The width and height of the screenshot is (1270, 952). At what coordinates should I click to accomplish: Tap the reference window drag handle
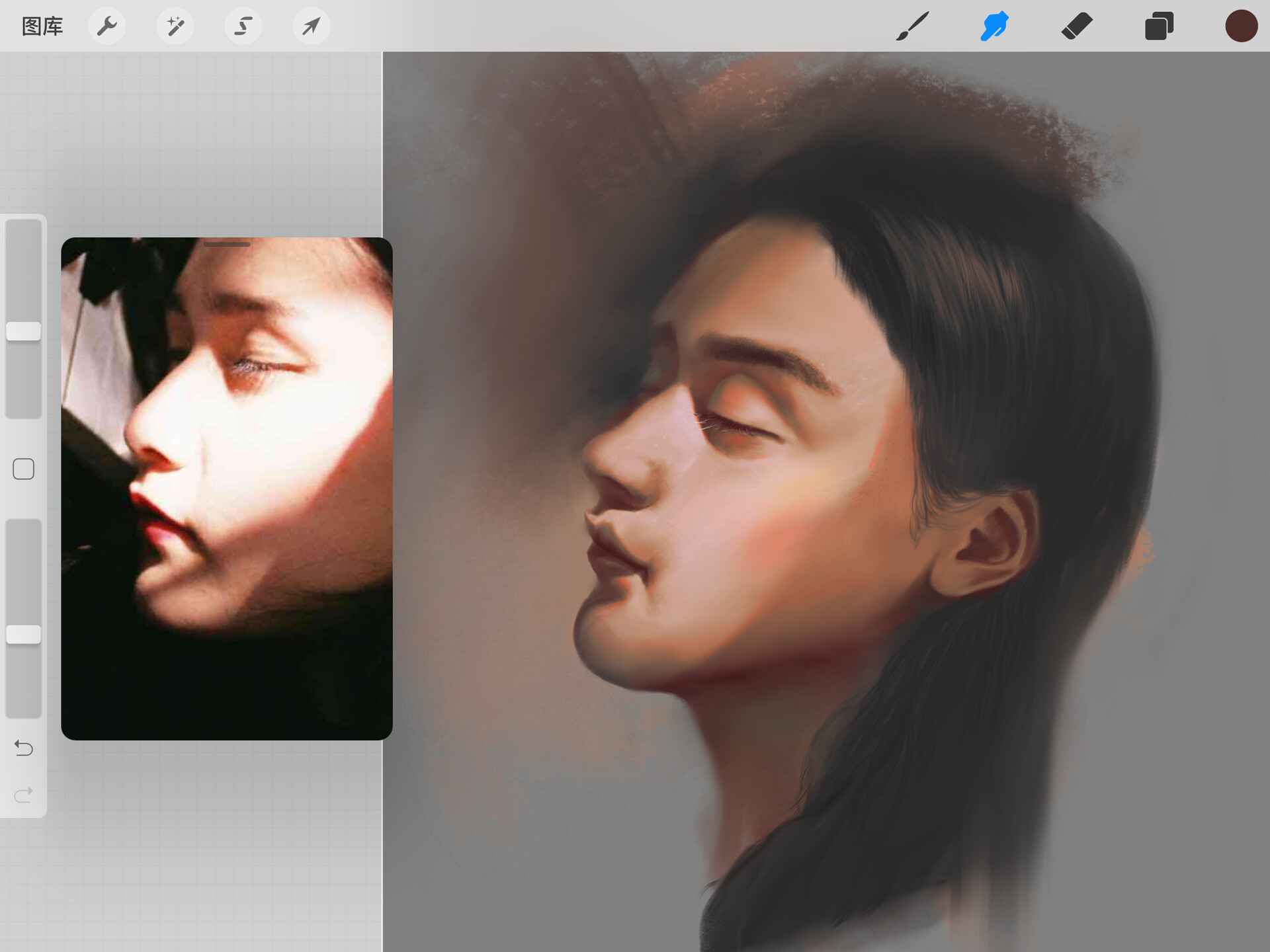click(x=227, y=244)
